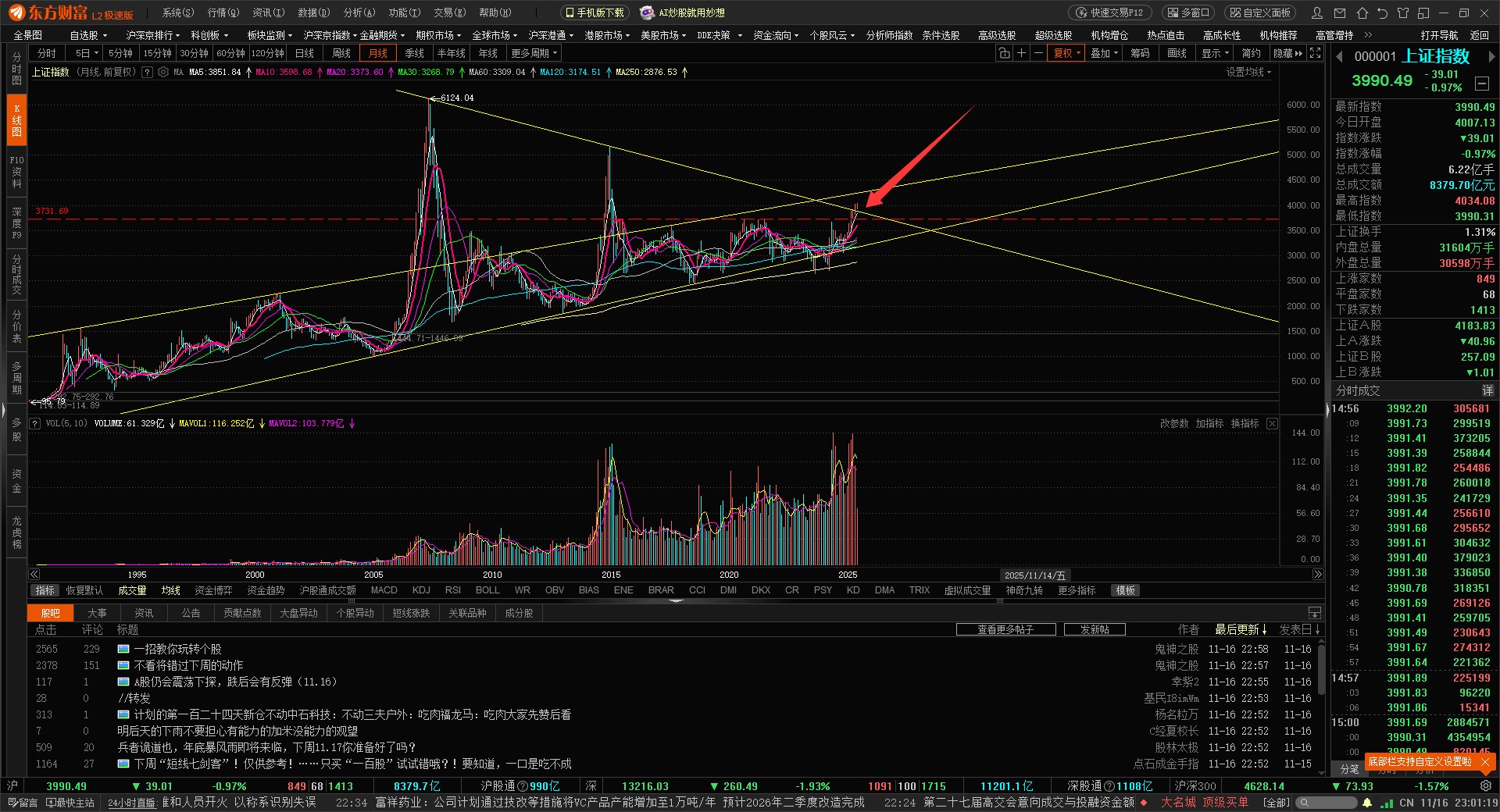Click the 快速交易F12 button

coord(1110,13)
